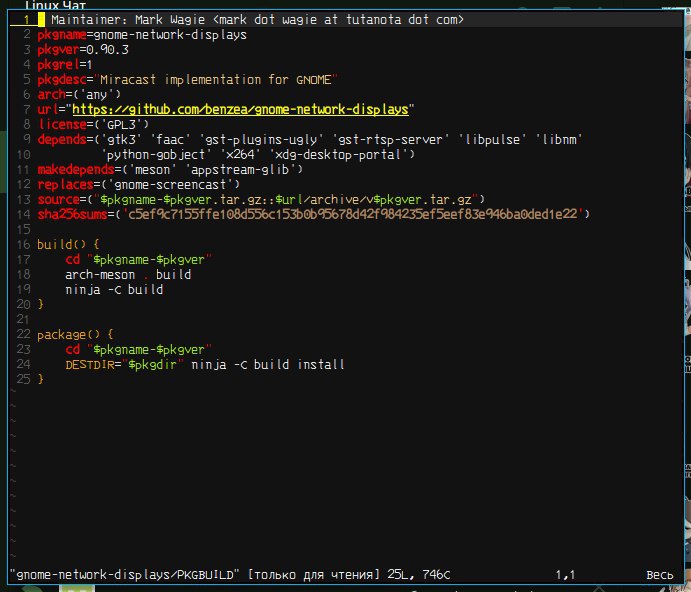Click 'gnome-screencast' in the replaces line

170,185
